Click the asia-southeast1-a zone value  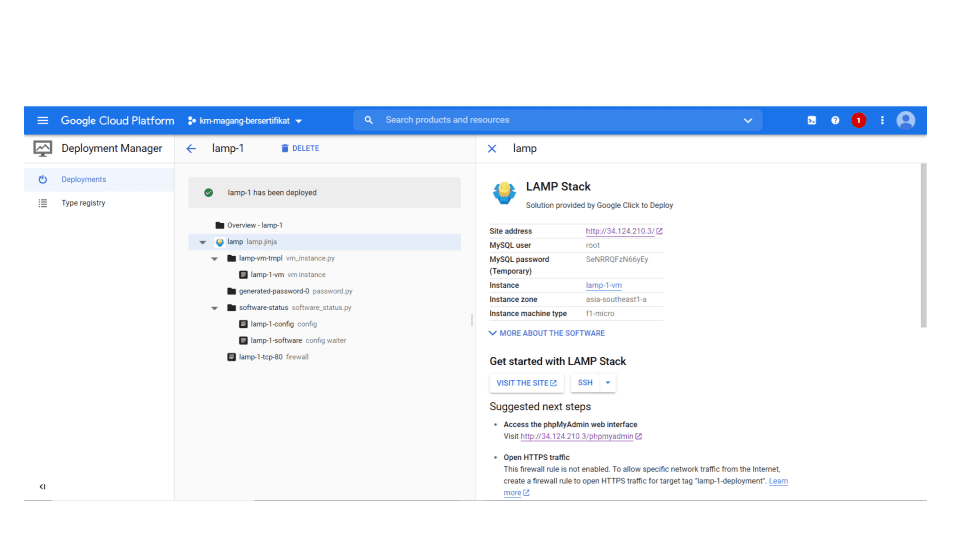click(x=616, y=300)
